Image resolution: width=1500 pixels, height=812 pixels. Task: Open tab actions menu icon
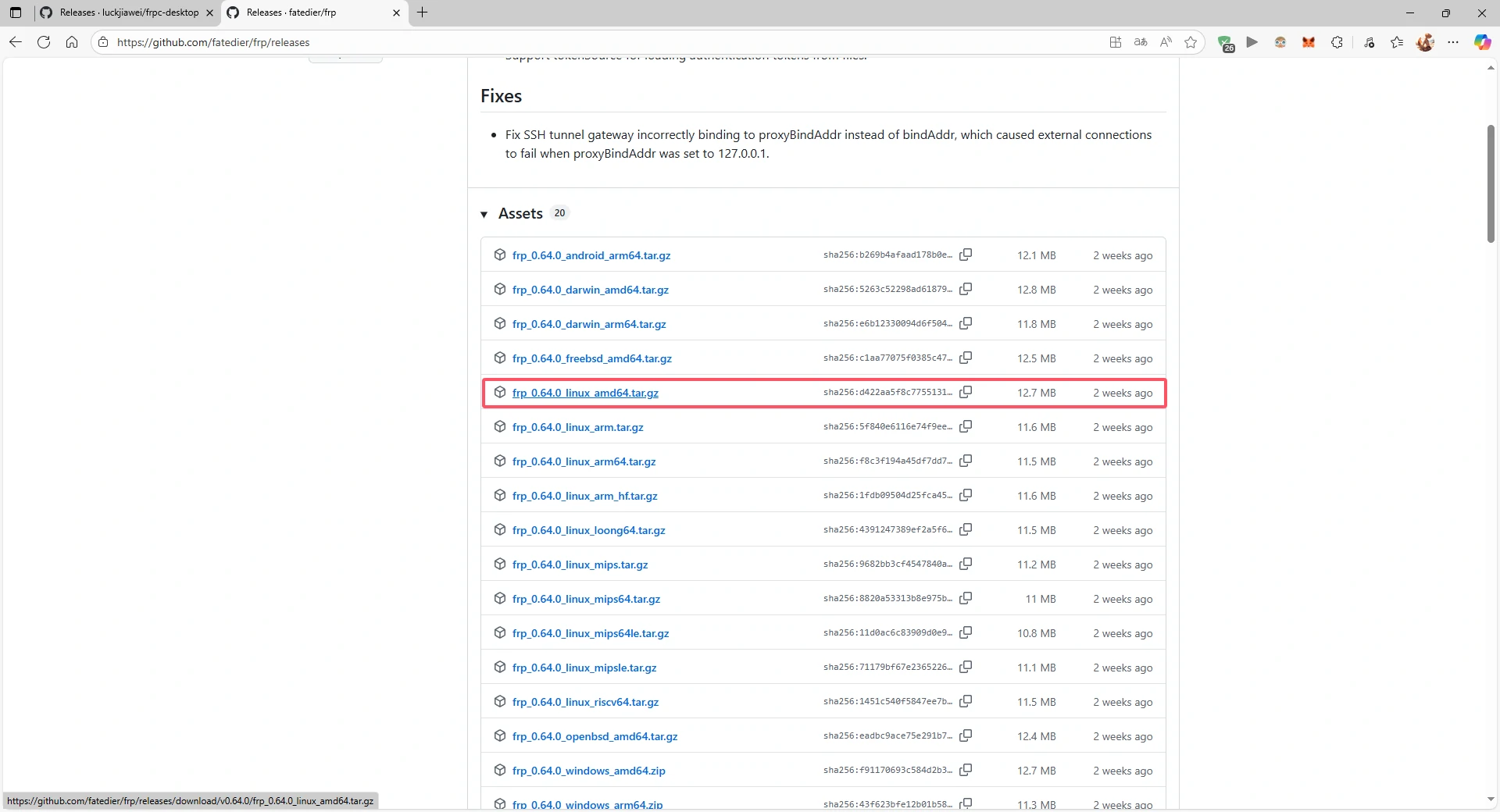pyautogui.click(x=16, y=12)
